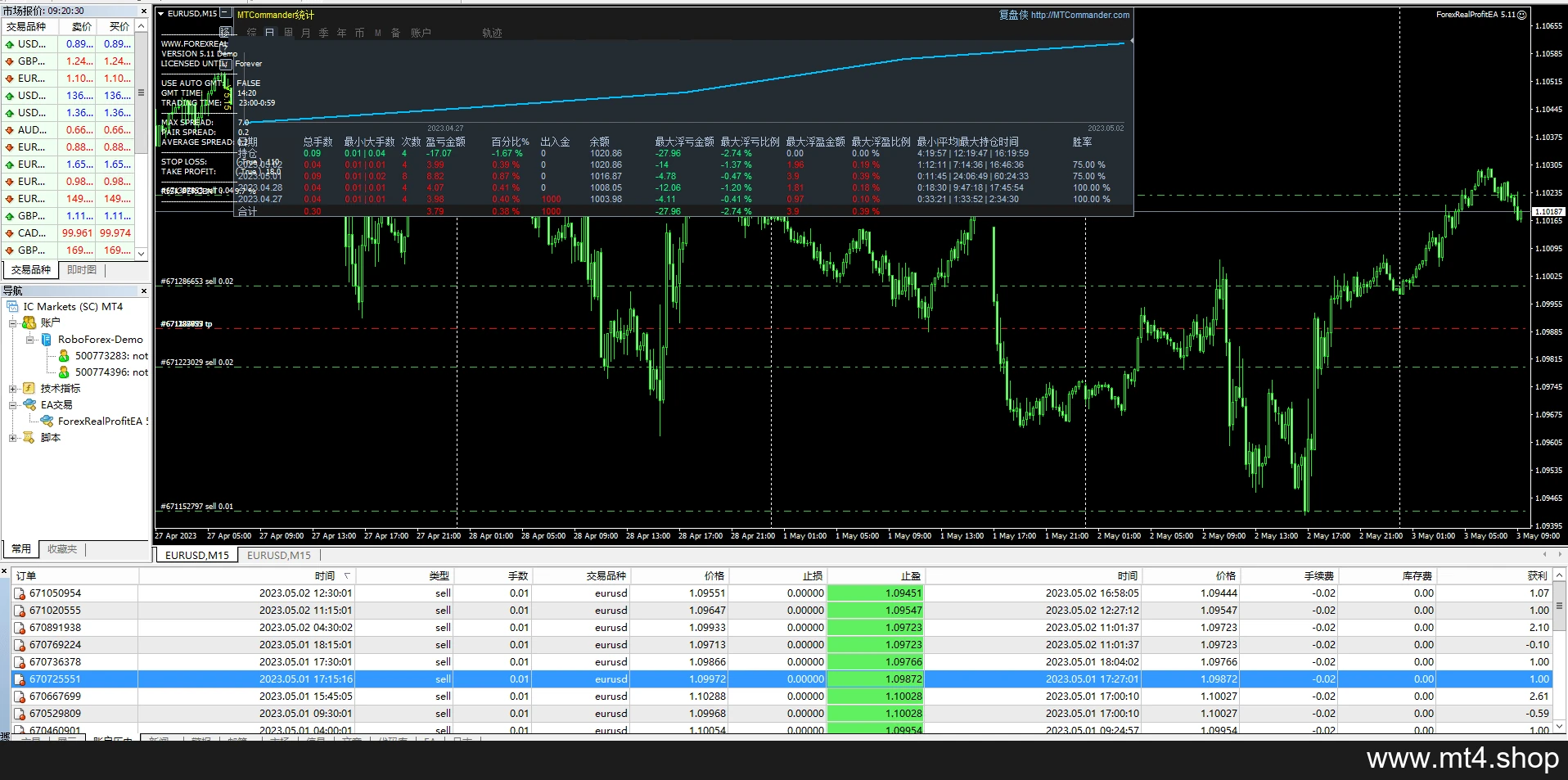The height and width of the screenshot is (780, 1568).
Task: Collapse the EA交易 tree node
Action: pos(13,405)
